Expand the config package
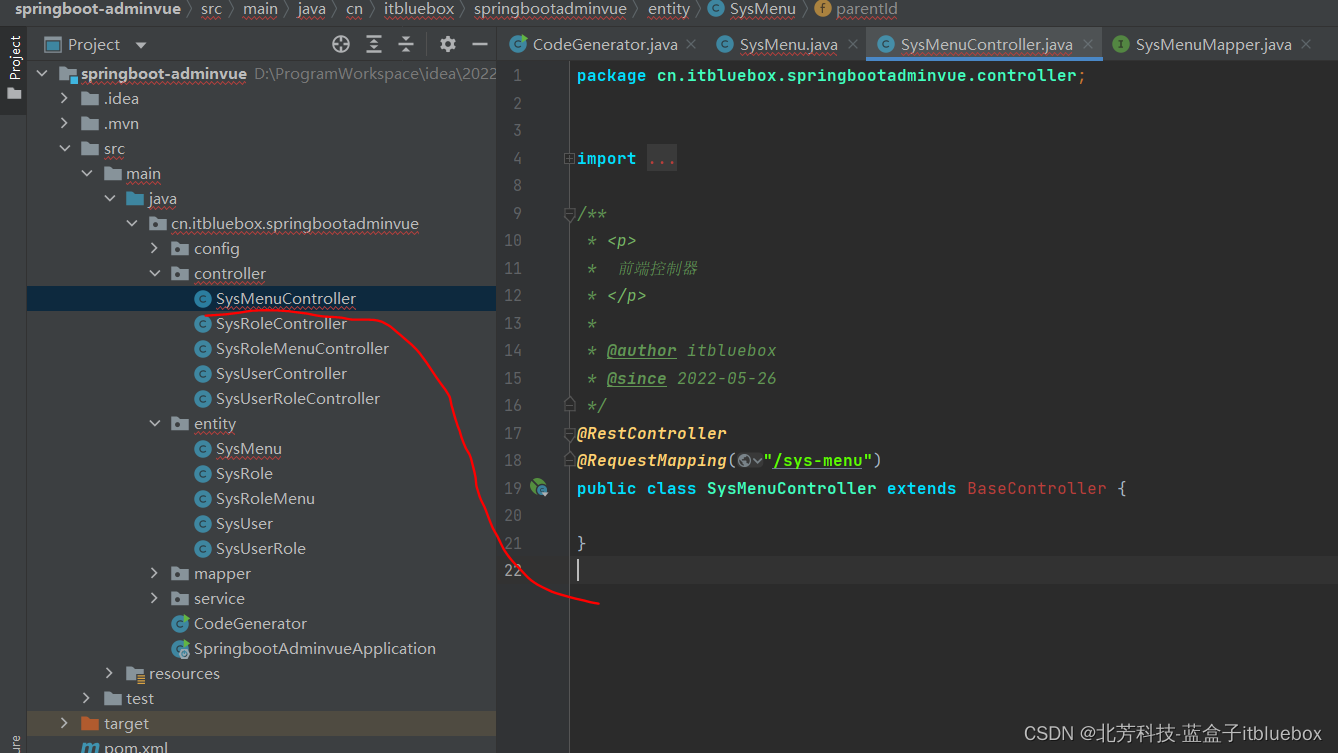Image resolution: width=1338 pixels, height=753 pixels. [154, 248]
